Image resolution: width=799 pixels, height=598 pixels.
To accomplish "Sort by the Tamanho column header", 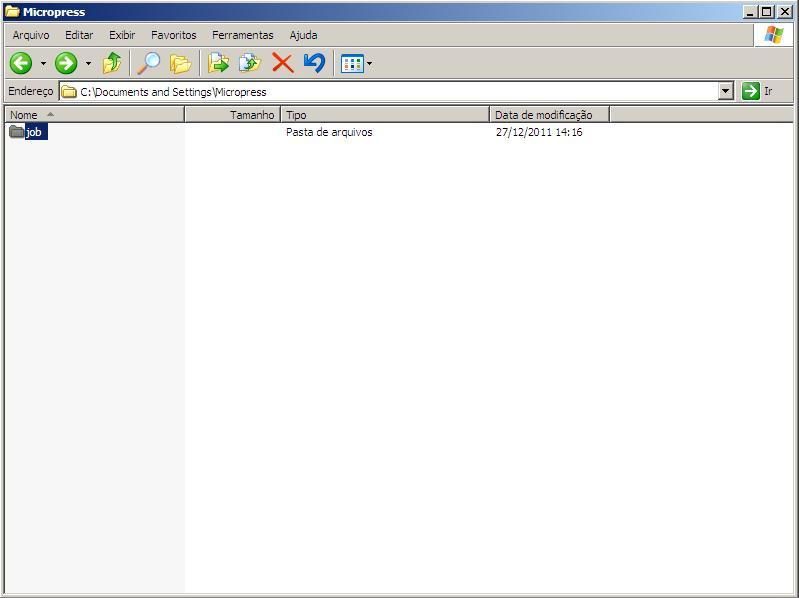I will tap(233, 115).
